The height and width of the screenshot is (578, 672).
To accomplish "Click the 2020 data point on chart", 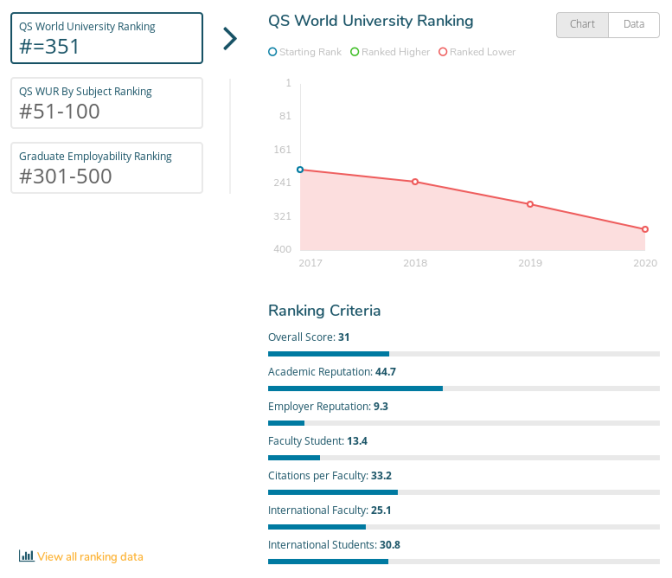I will click(x=645, y=230).
